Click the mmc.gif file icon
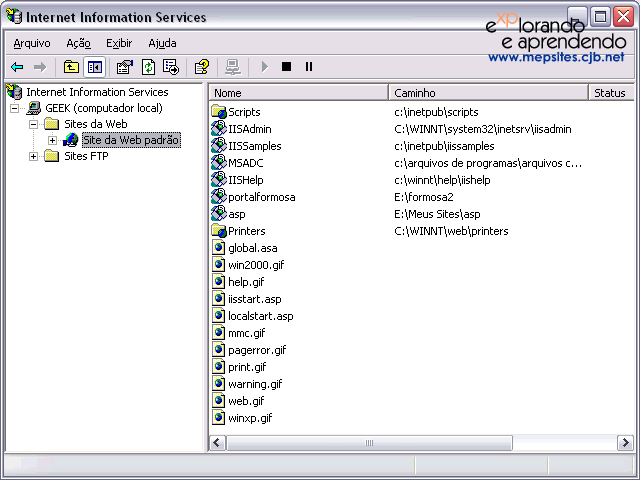Image resolution: width=640 pixels, height=480 pixels. 219,333
